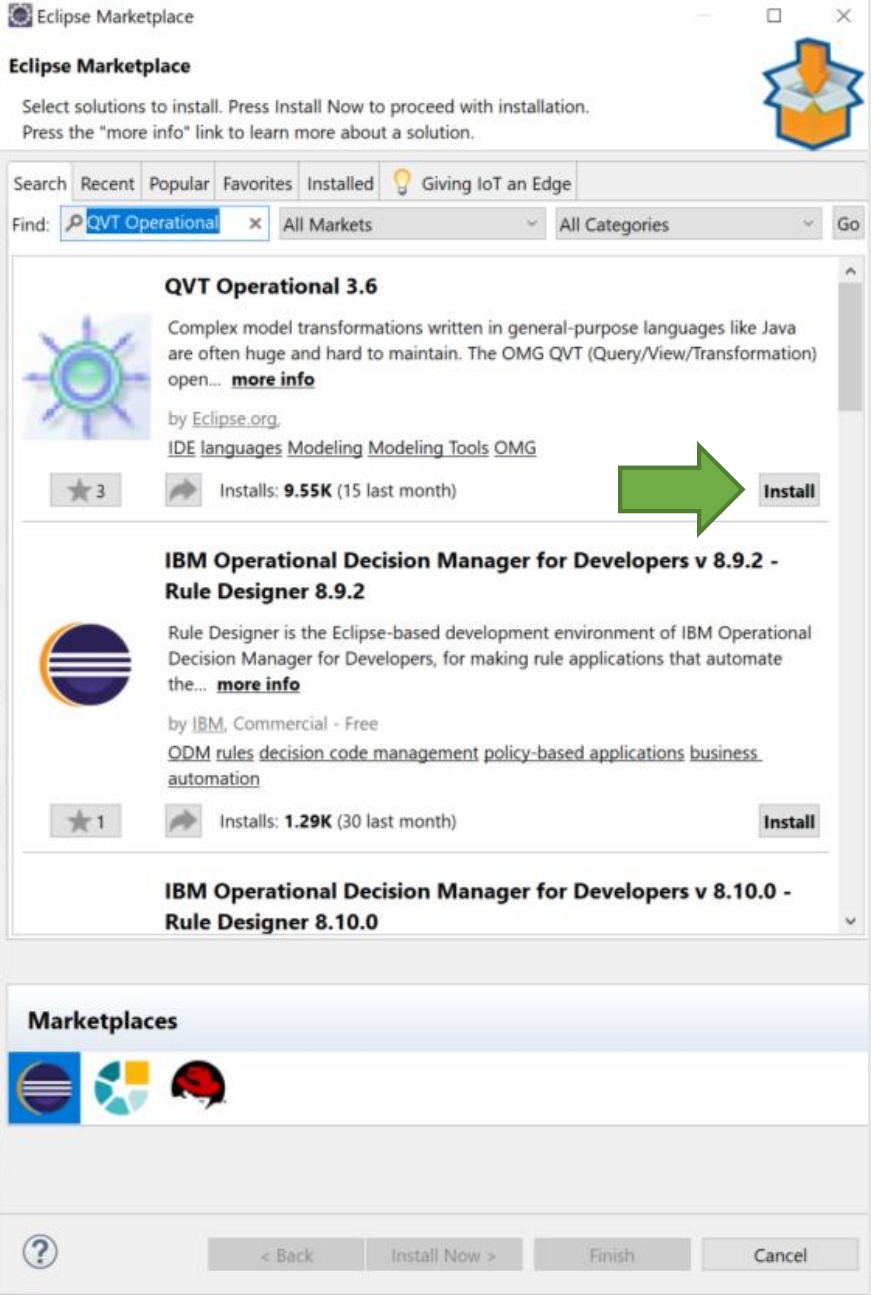This screenshot has width=871, height=1295.
Task: Open QVT Operational logo thumbnail
Action: coord(87,375)
